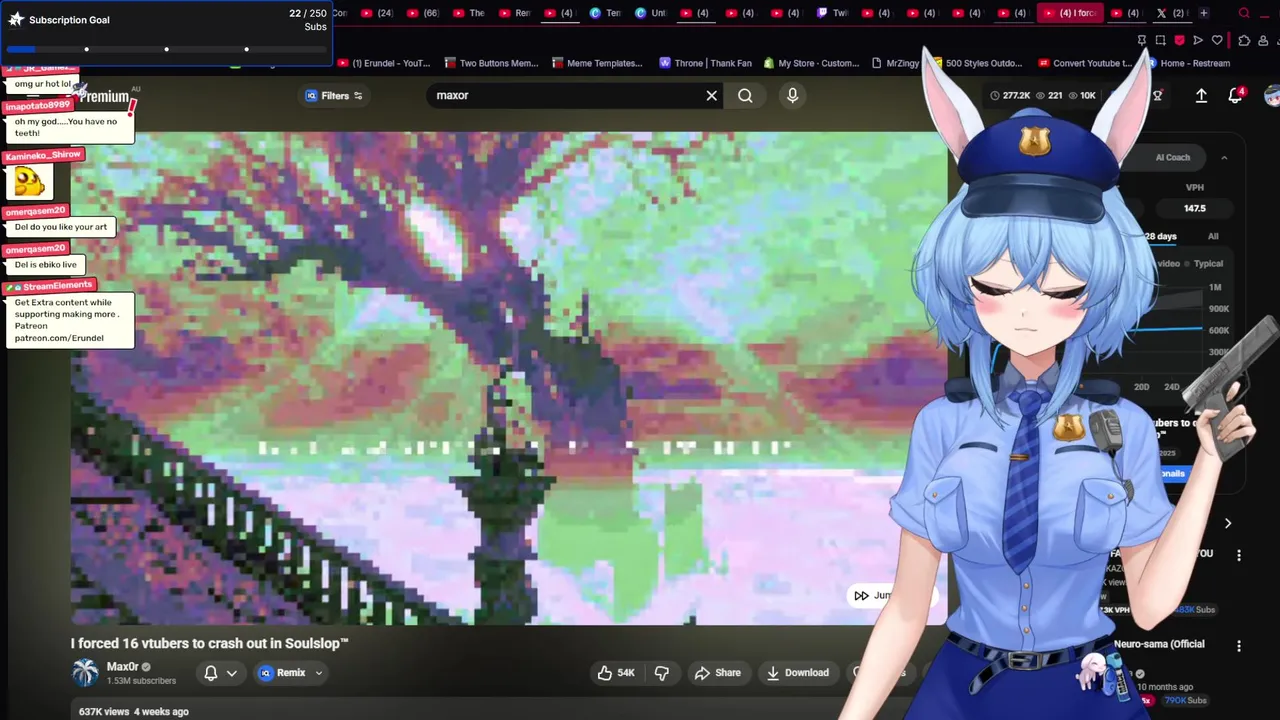
Task: Open a new browser tab with plus button
Action: (1204, 13)
